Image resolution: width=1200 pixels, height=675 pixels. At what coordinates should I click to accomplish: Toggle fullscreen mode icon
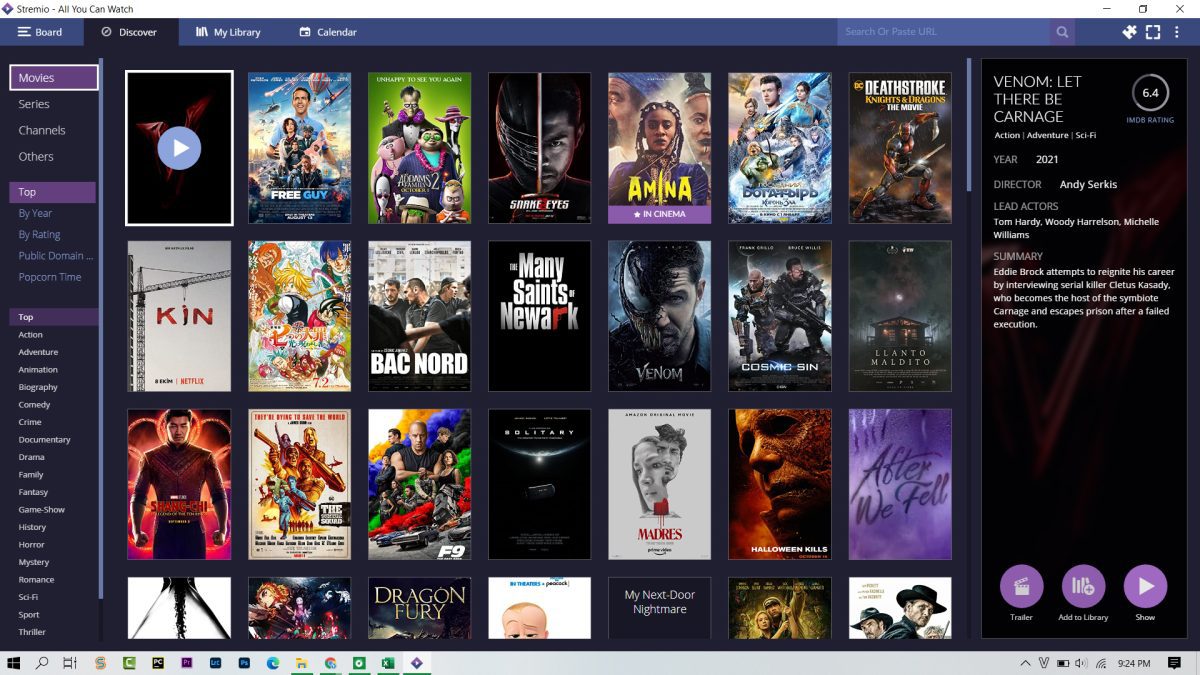pyautogui.click(x=1153, y=32)
